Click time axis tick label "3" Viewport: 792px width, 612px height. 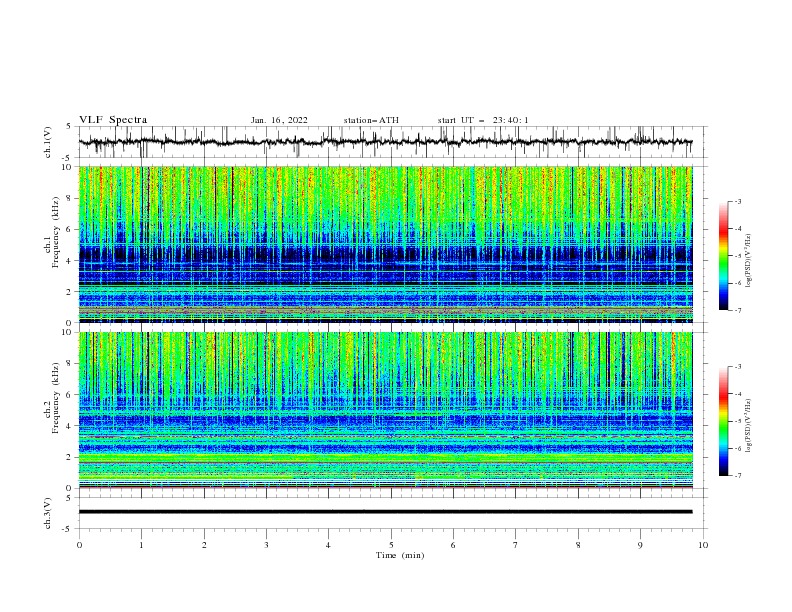266,545
